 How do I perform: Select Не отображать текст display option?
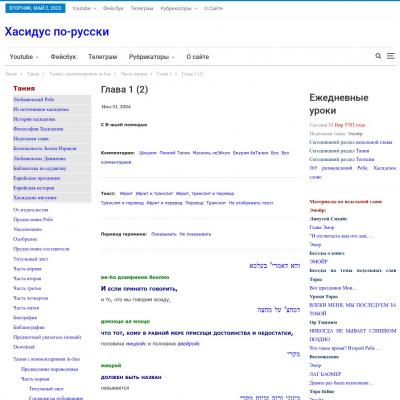click(x=251, y=203)
